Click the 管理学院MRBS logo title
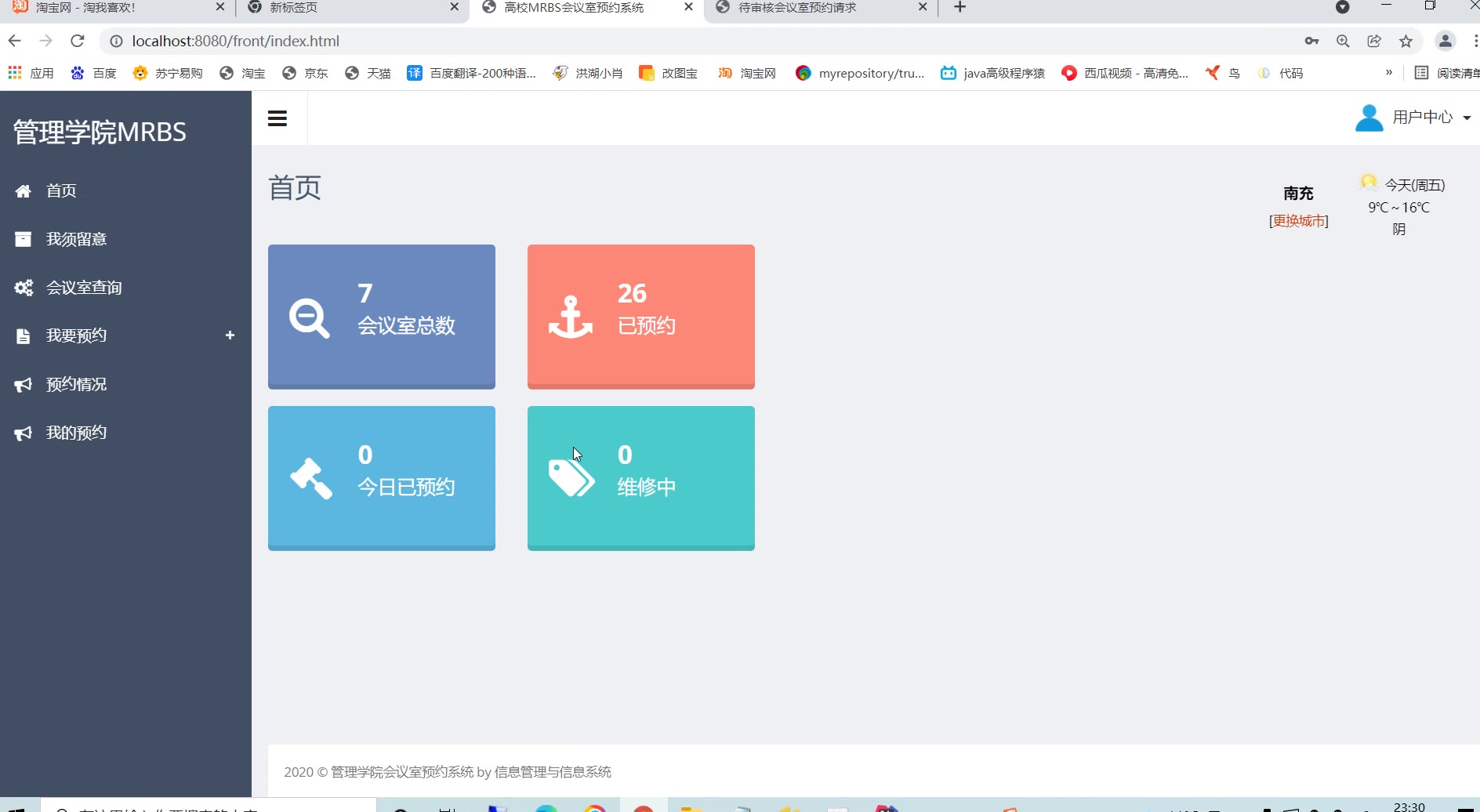 tap(100, 132)
